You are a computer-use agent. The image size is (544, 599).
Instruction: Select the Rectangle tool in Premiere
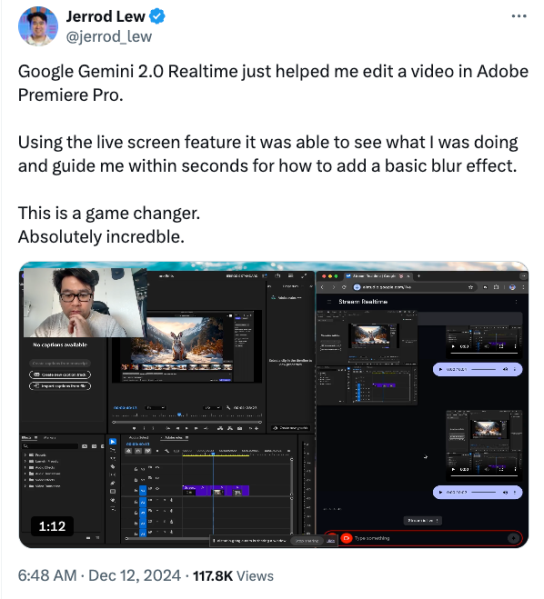113,492
